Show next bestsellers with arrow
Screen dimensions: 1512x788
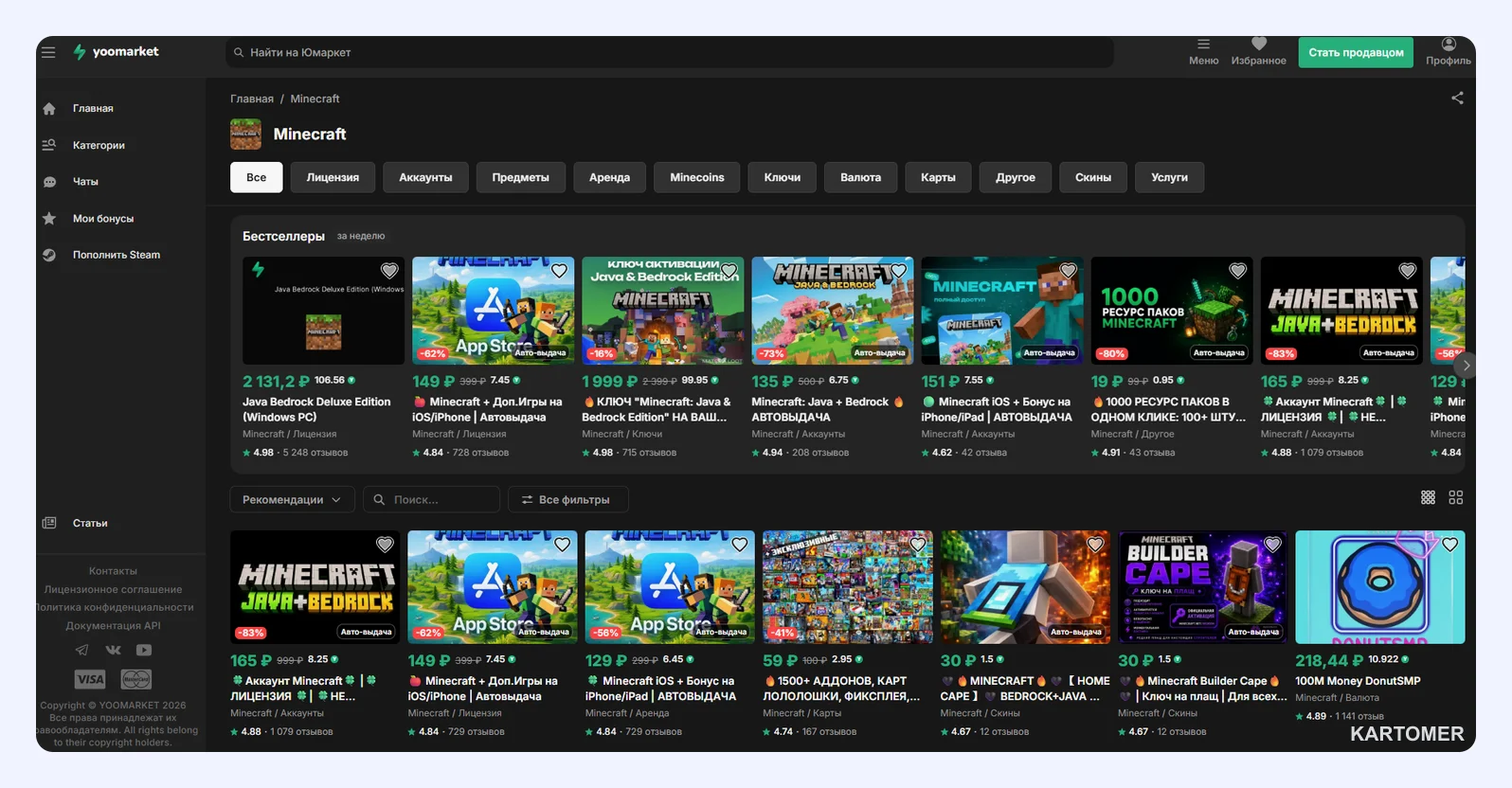point(1466,365)
